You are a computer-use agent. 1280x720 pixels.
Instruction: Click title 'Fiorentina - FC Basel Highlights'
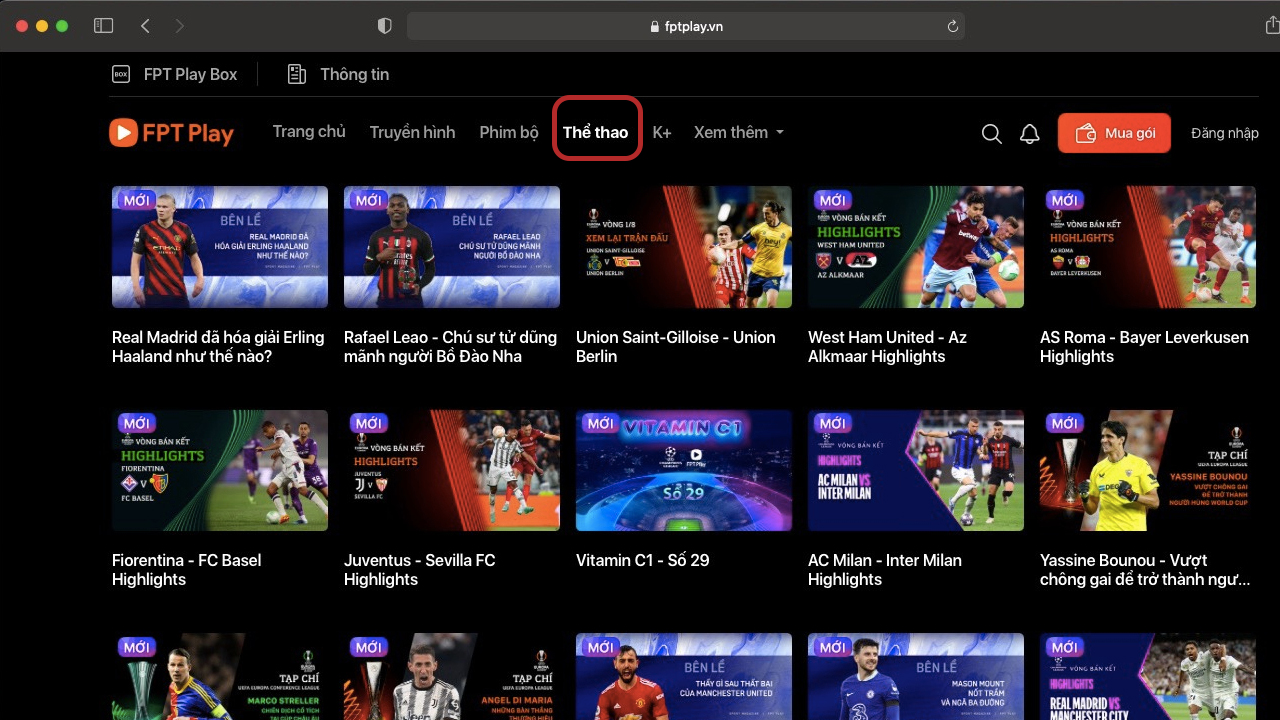tap(187, 570)
